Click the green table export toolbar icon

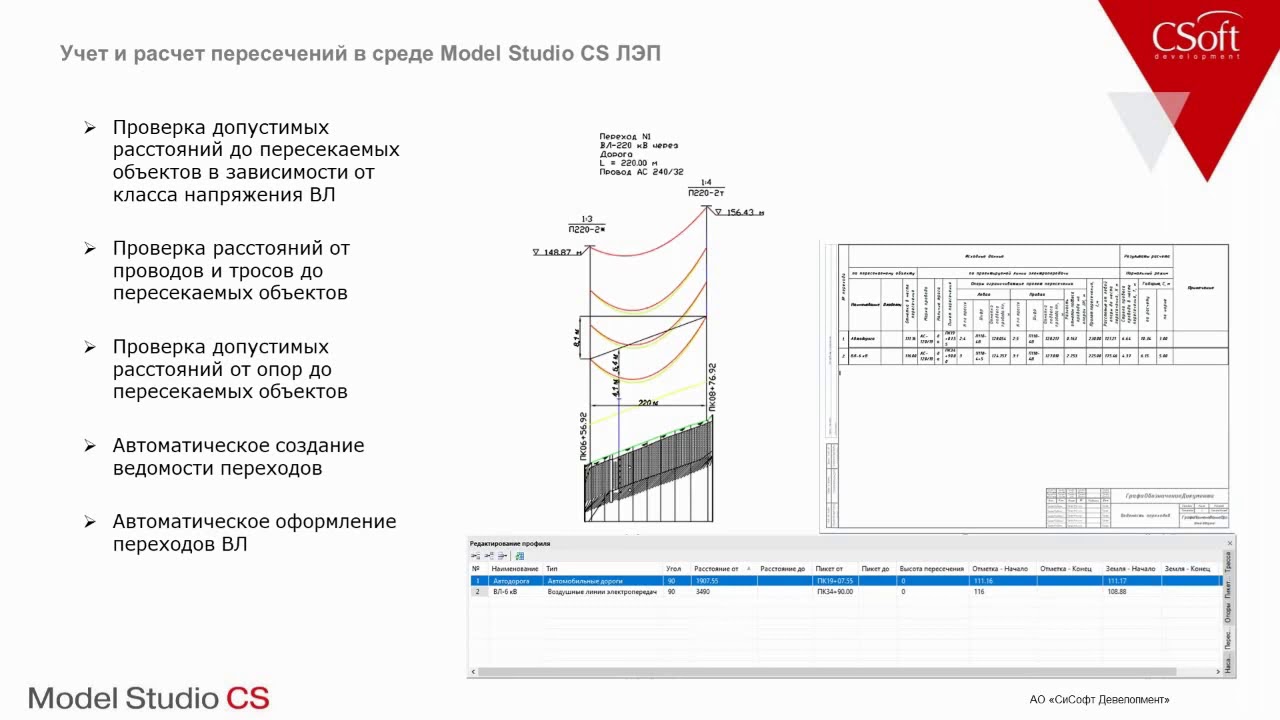point(520,556)
